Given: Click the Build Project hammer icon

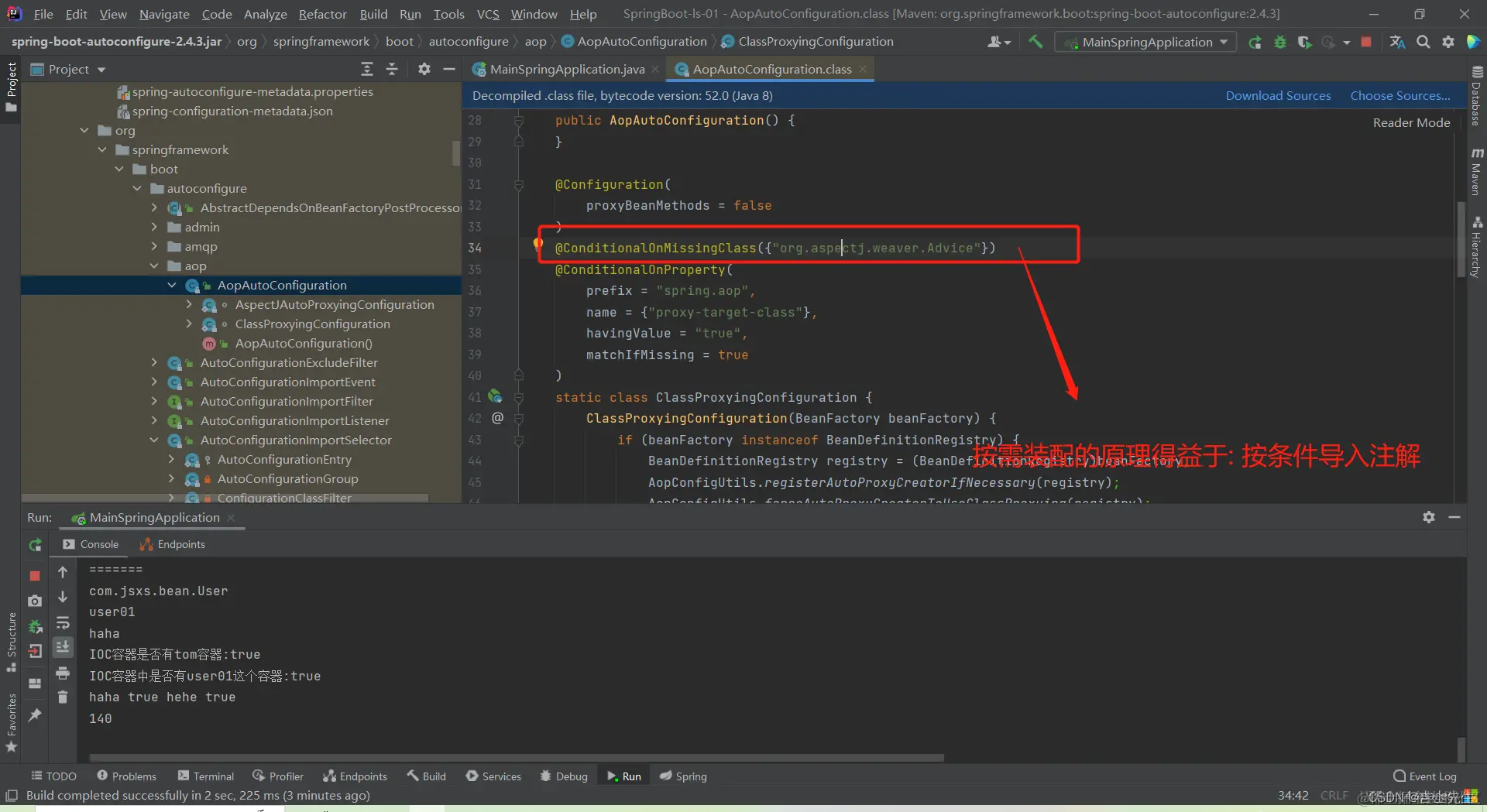Looking at the screenshot, I should point(1035,42).
